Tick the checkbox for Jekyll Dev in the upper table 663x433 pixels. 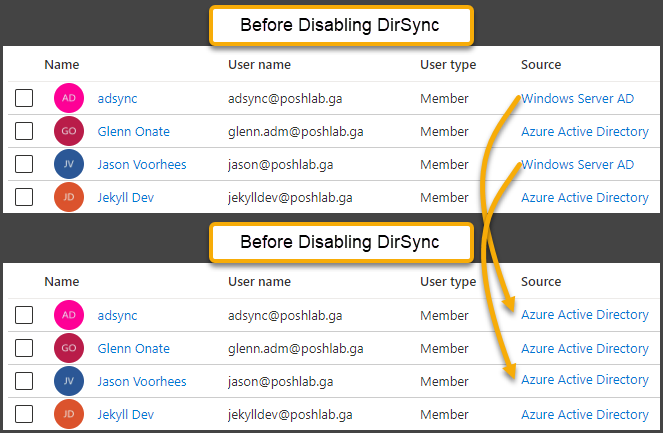pyautogui.click(x=24, y=197)
